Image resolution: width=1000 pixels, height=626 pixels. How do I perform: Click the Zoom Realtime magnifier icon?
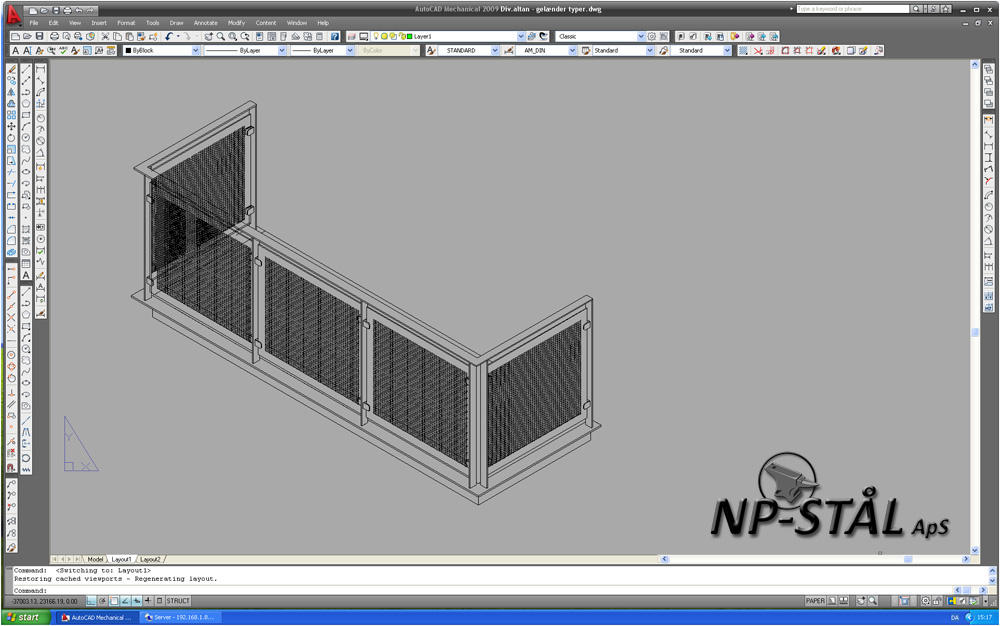coord(221,36)
